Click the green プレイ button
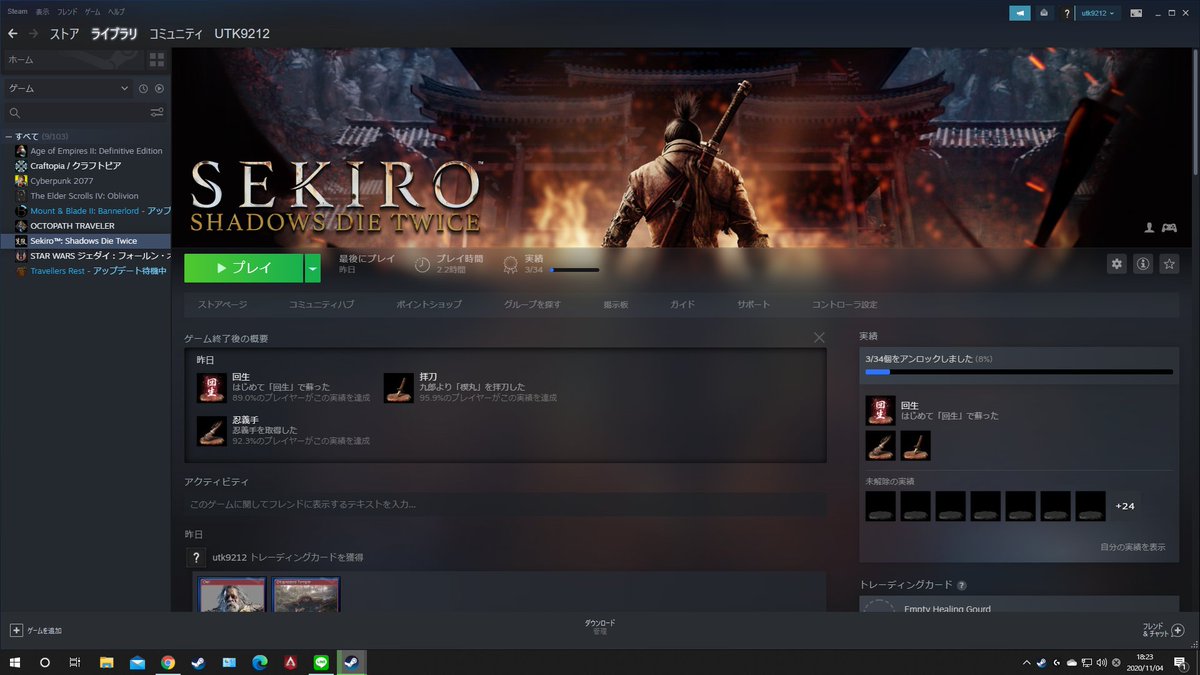1200x675 pixels. point(243,268)
